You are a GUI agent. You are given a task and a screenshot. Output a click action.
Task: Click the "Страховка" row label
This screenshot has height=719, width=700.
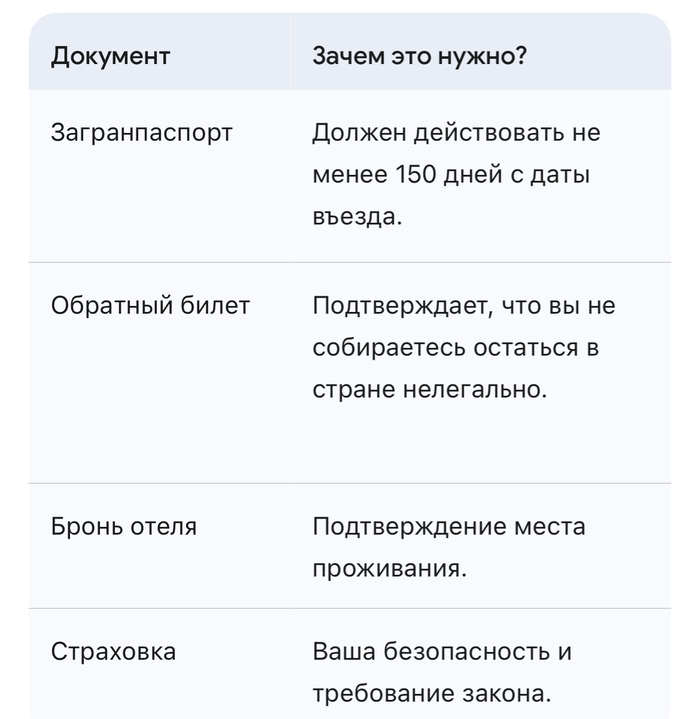click(113, 652)
